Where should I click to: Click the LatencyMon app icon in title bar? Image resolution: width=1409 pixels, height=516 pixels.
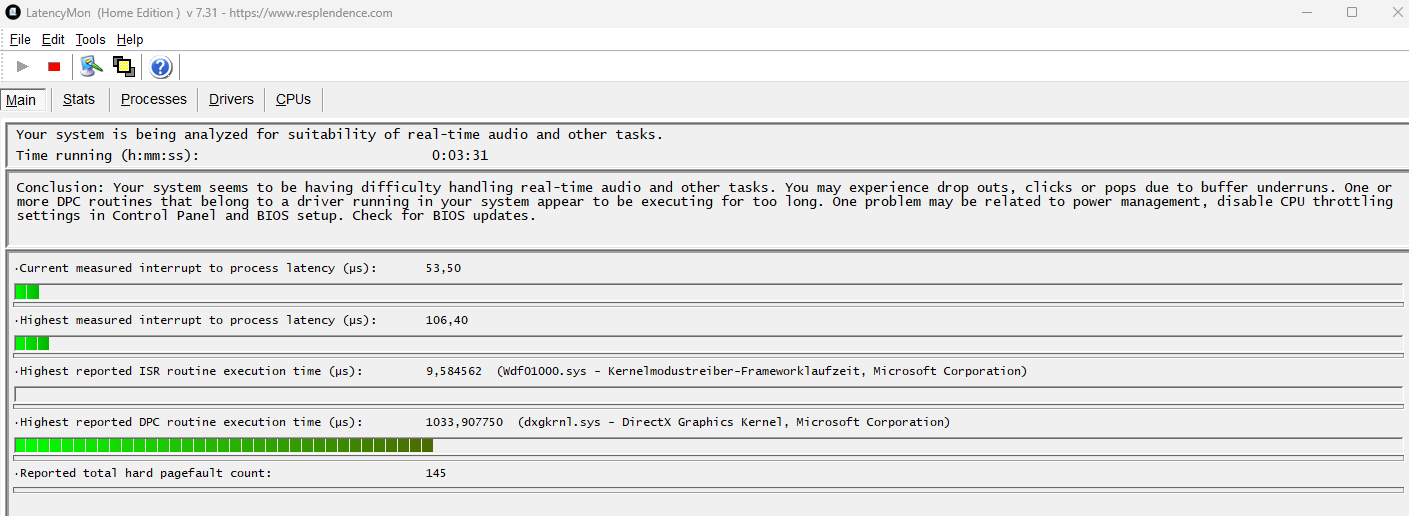13,13
